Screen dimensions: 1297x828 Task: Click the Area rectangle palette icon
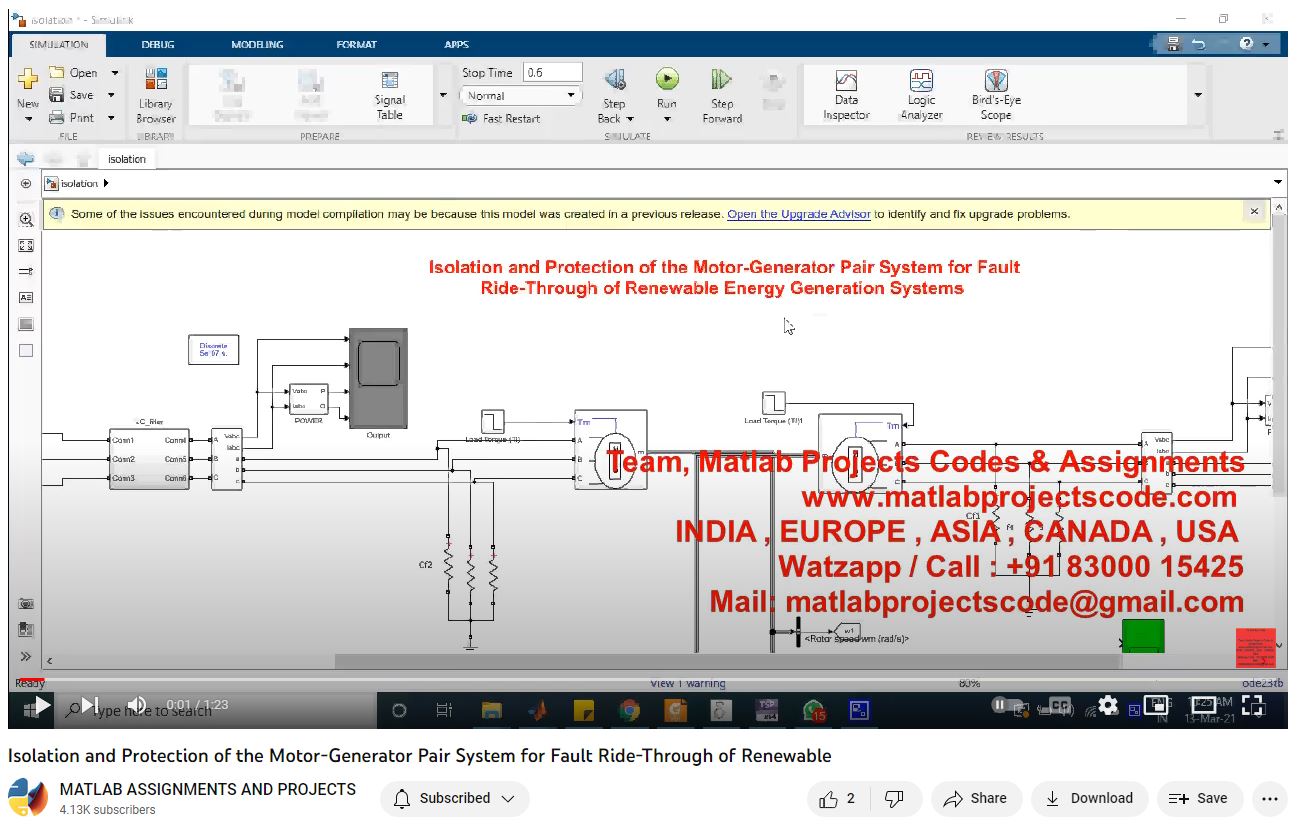[26, 350]
